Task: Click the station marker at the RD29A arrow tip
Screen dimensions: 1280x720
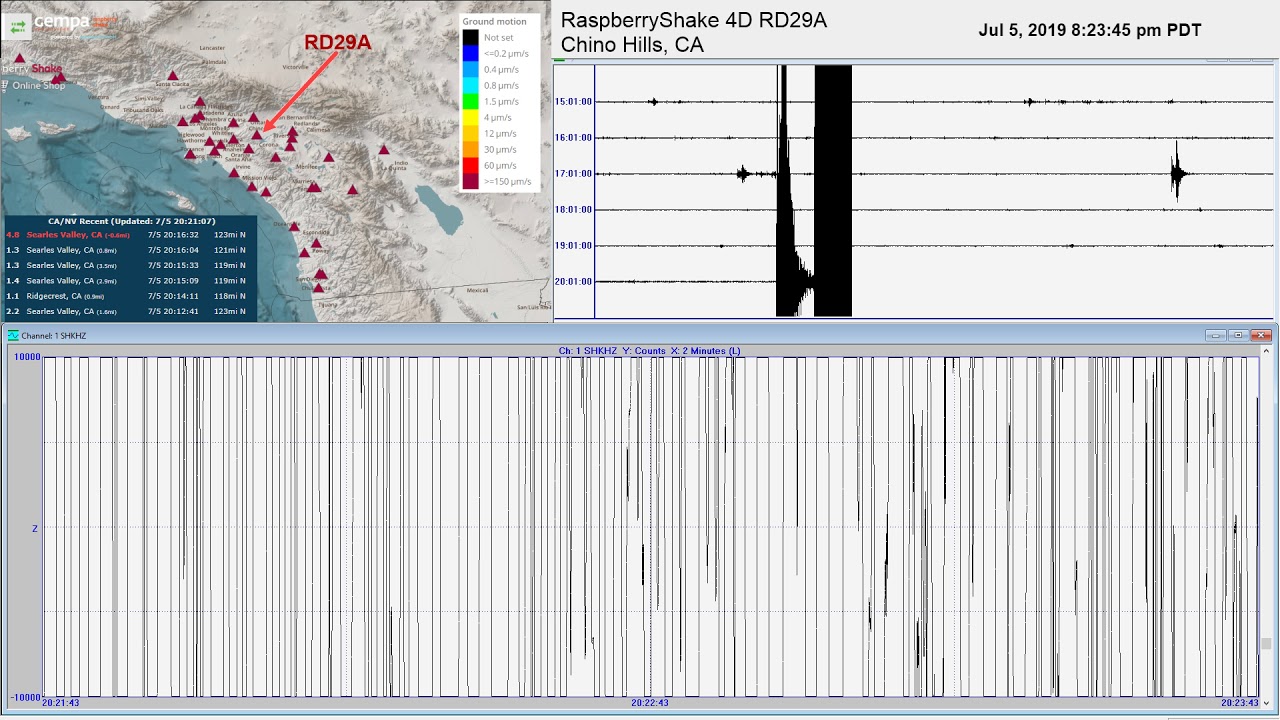Action: coord(256,135)
